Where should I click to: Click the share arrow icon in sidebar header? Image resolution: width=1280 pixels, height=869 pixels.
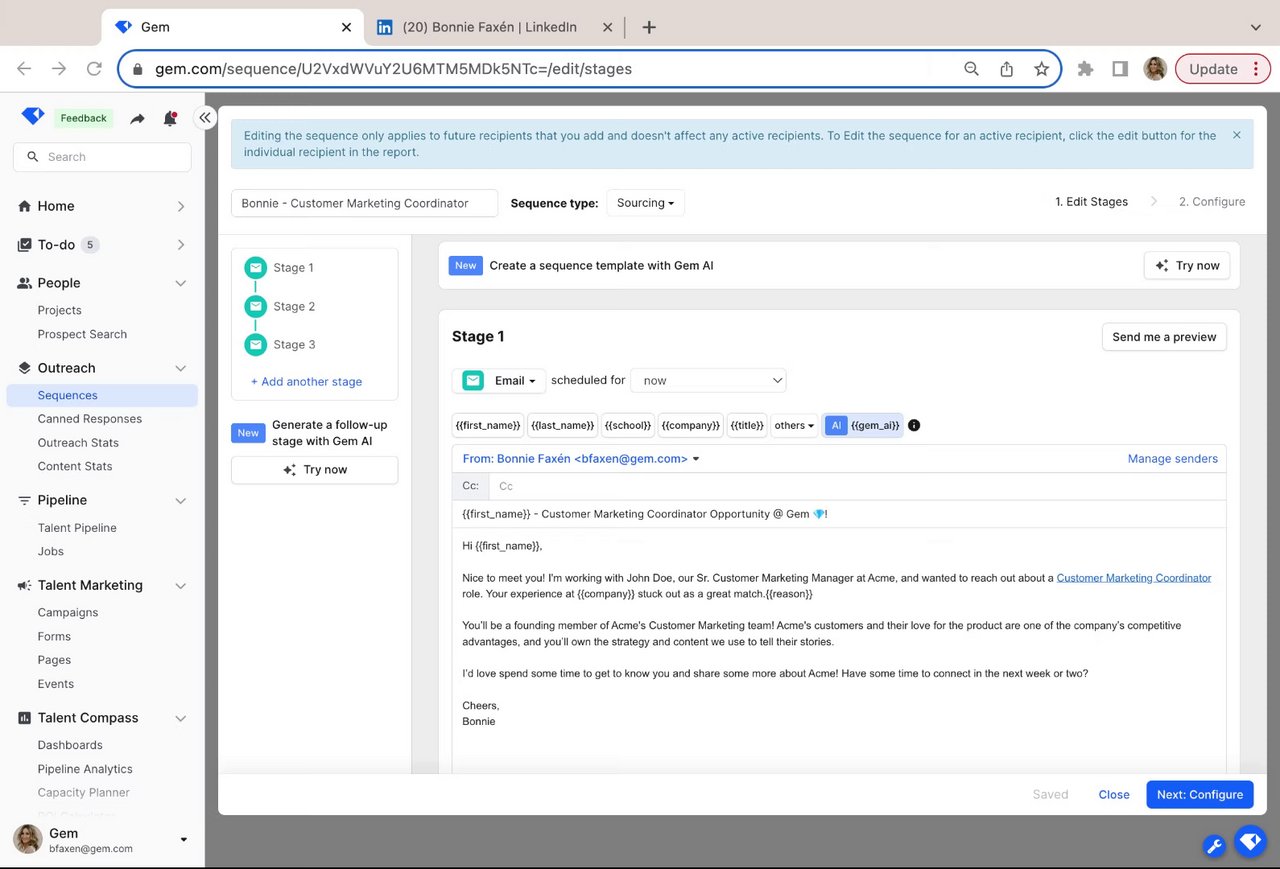[x=138, y=118]
